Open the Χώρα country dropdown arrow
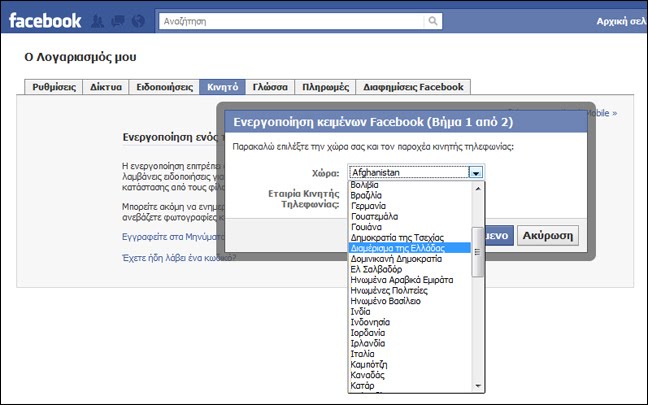The width and height of the screenshot is (648, 405). [x=476, y=173]
